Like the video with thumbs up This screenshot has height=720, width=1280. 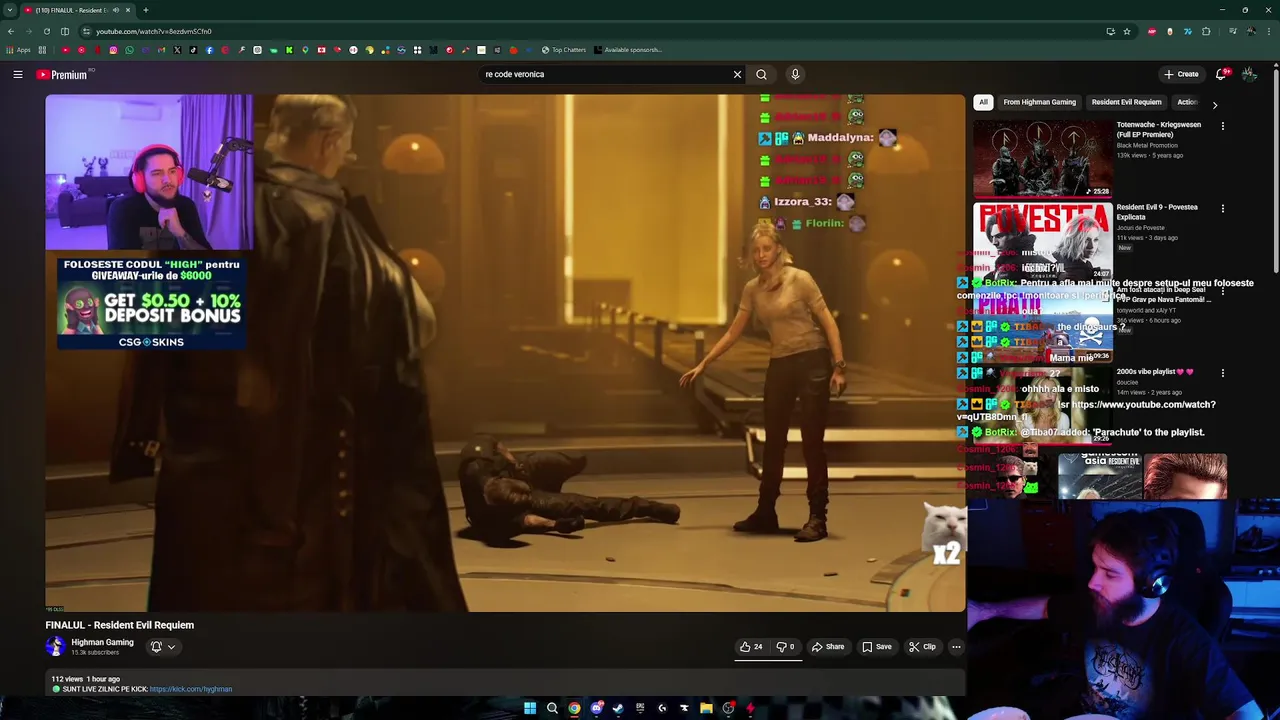(751, 647)
